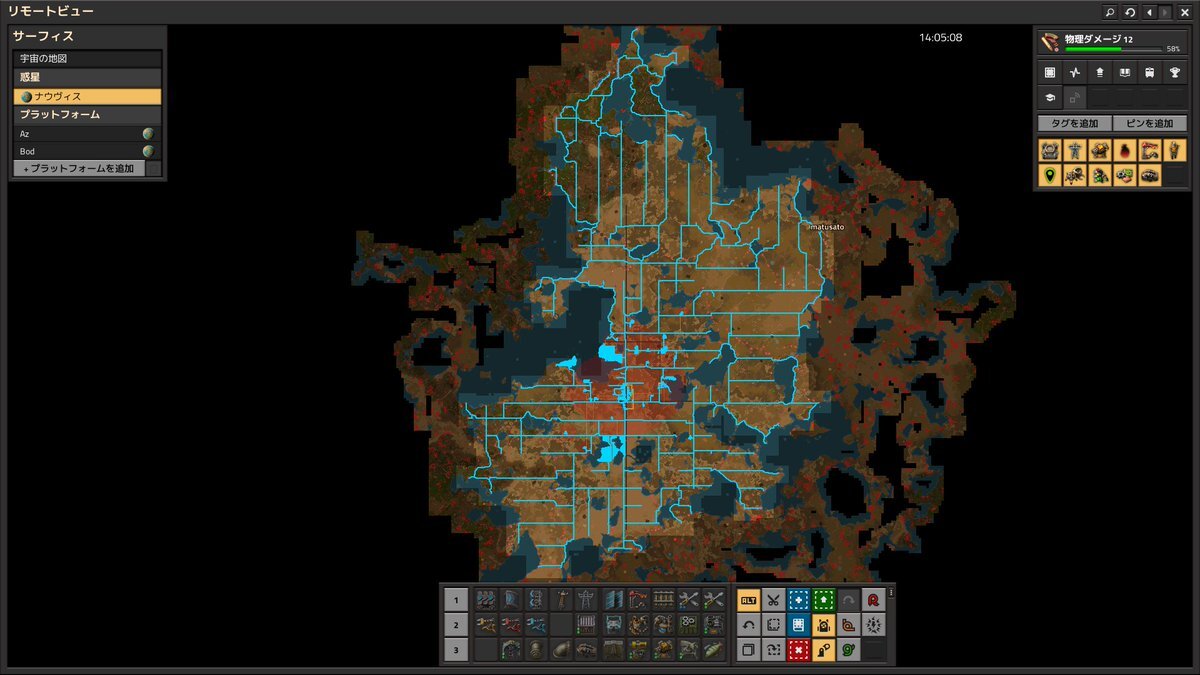1200x675 pixels.
Task: Open the search tool in title bar
Action: (1110, 12)
